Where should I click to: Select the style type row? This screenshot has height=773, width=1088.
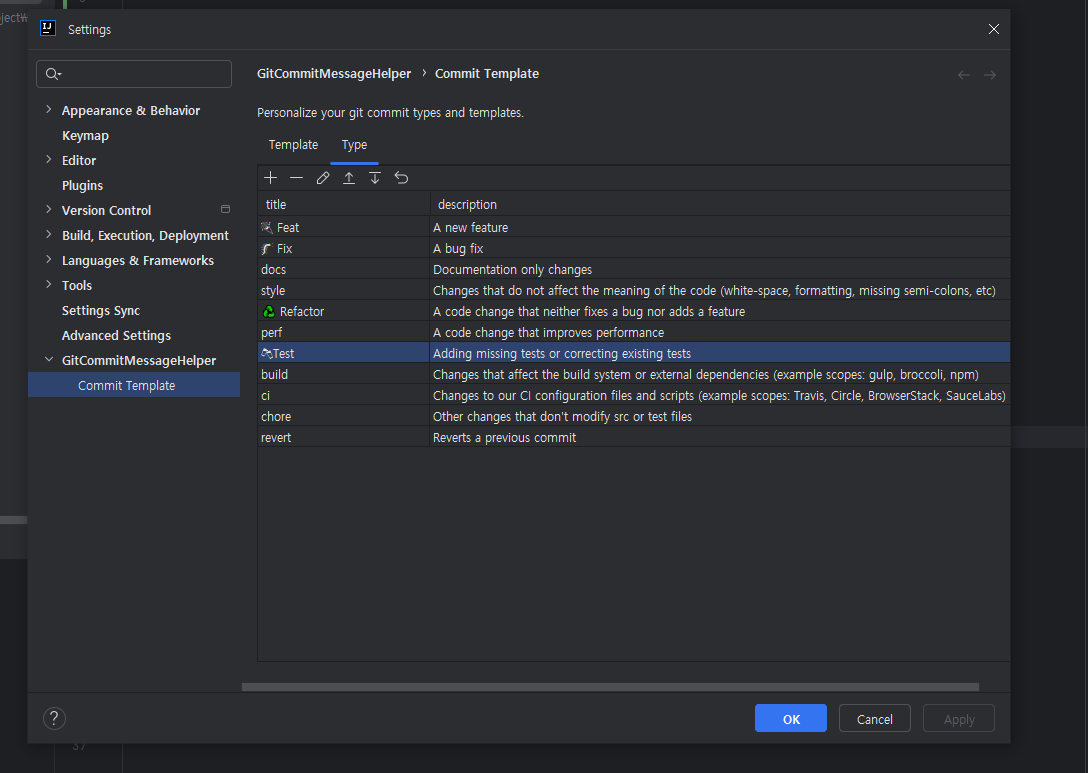634,290
